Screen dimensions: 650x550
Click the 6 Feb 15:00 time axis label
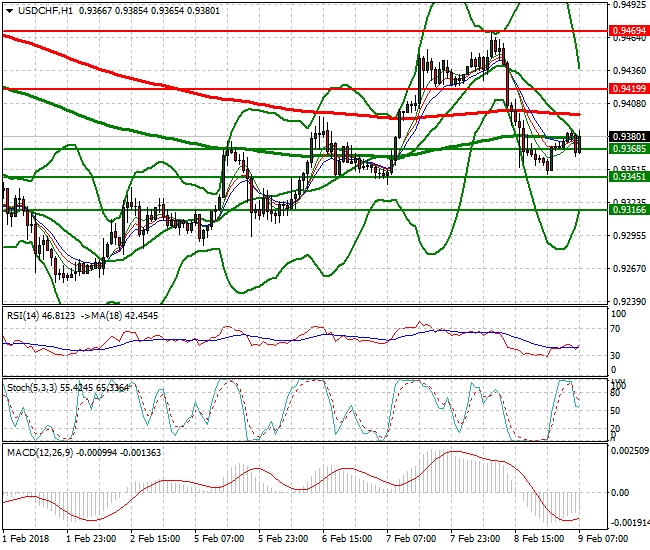click(347, 539)
